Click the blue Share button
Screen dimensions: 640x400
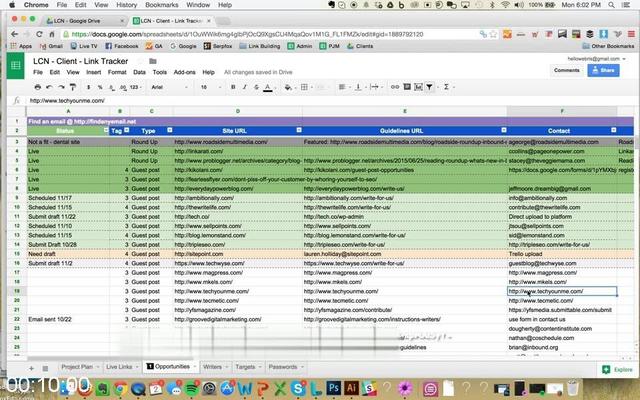coord(603,70)
